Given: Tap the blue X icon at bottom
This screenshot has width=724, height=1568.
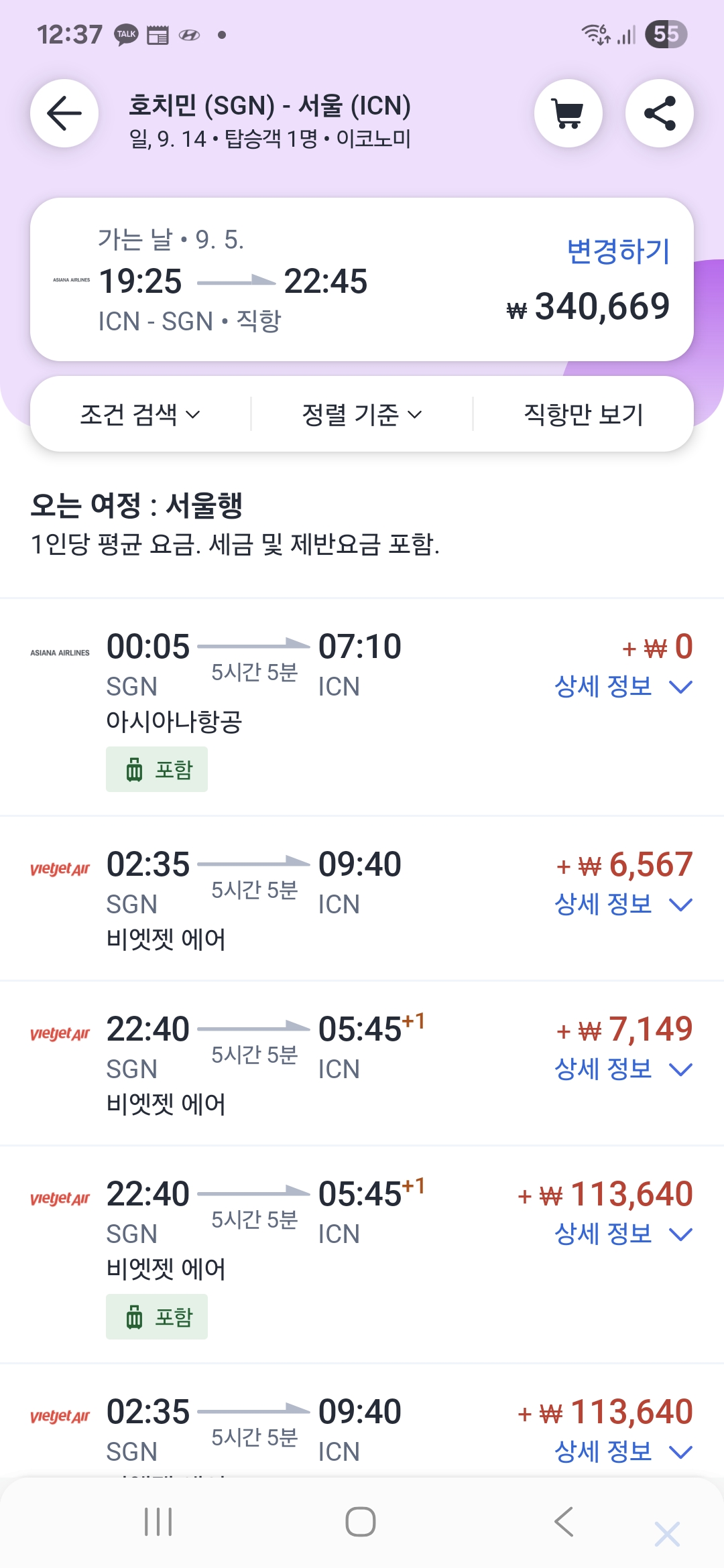Looking at the screenshot, I should tap(667, 1534).
